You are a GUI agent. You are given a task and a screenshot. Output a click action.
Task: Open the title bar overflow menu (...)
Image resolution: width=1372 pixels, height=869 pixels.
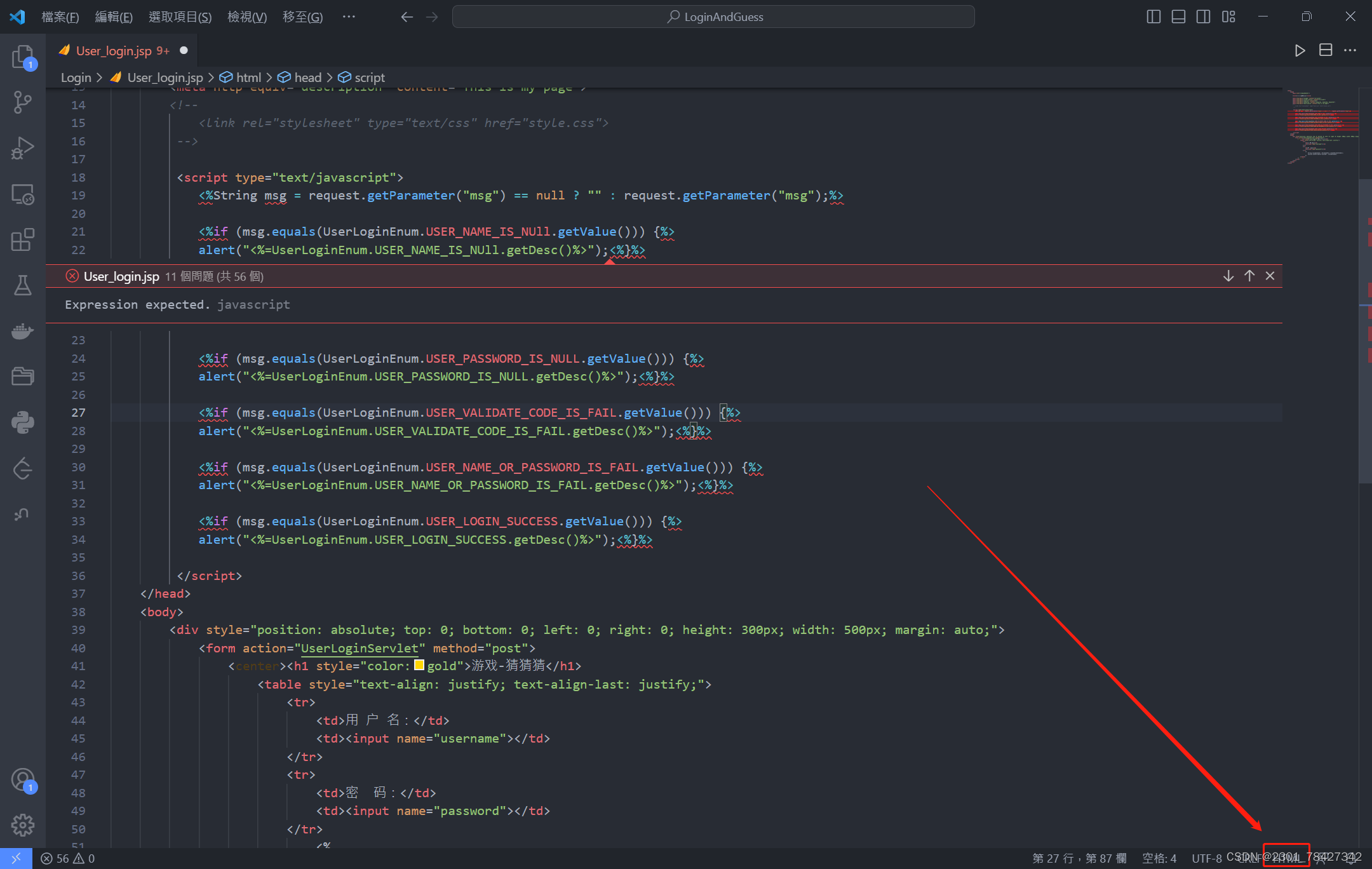coord(349,17)
